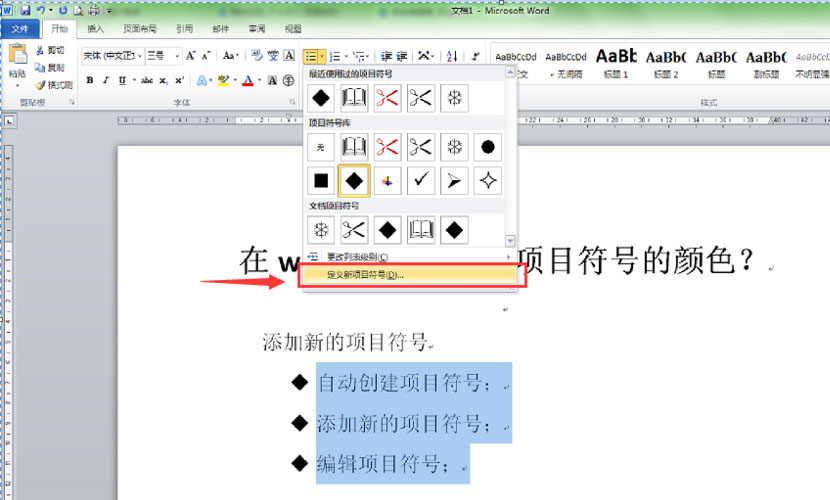Toggle the highlighted Bullets list button
830x500 pixels.
point(311,56)
